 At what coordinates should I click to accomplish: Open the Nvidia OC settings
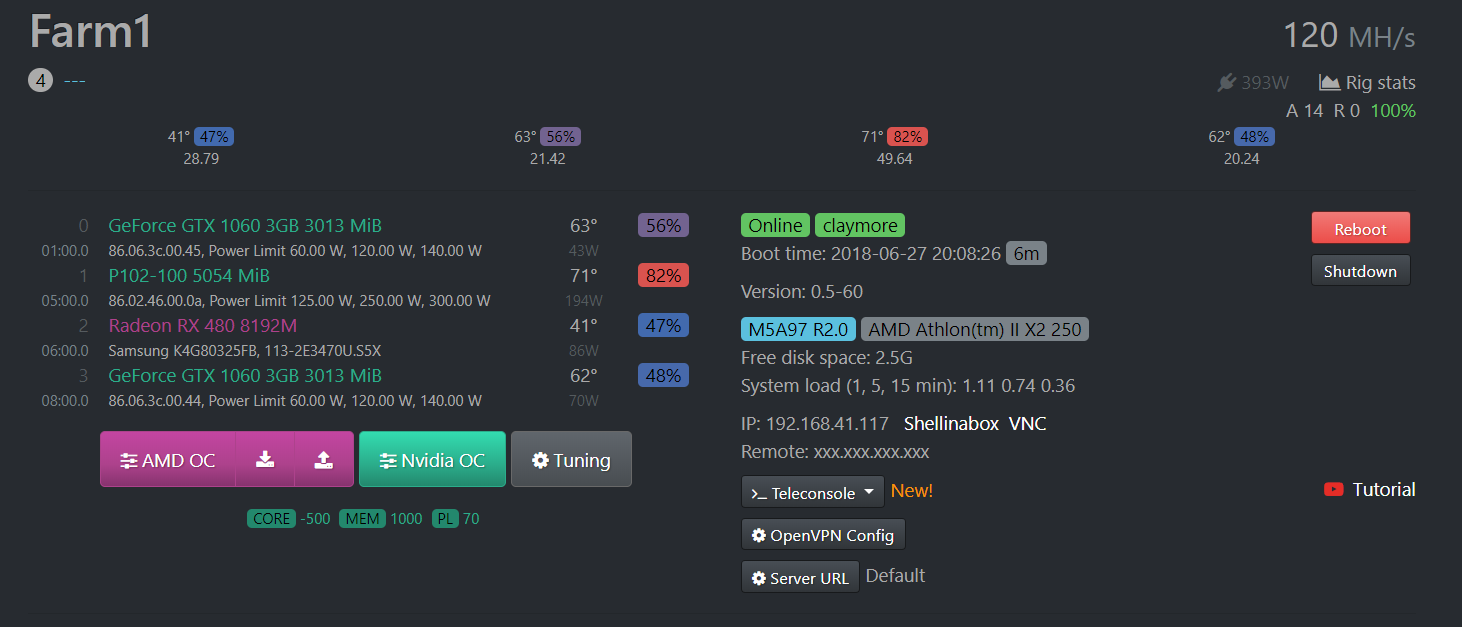click(x=432, y=459)
